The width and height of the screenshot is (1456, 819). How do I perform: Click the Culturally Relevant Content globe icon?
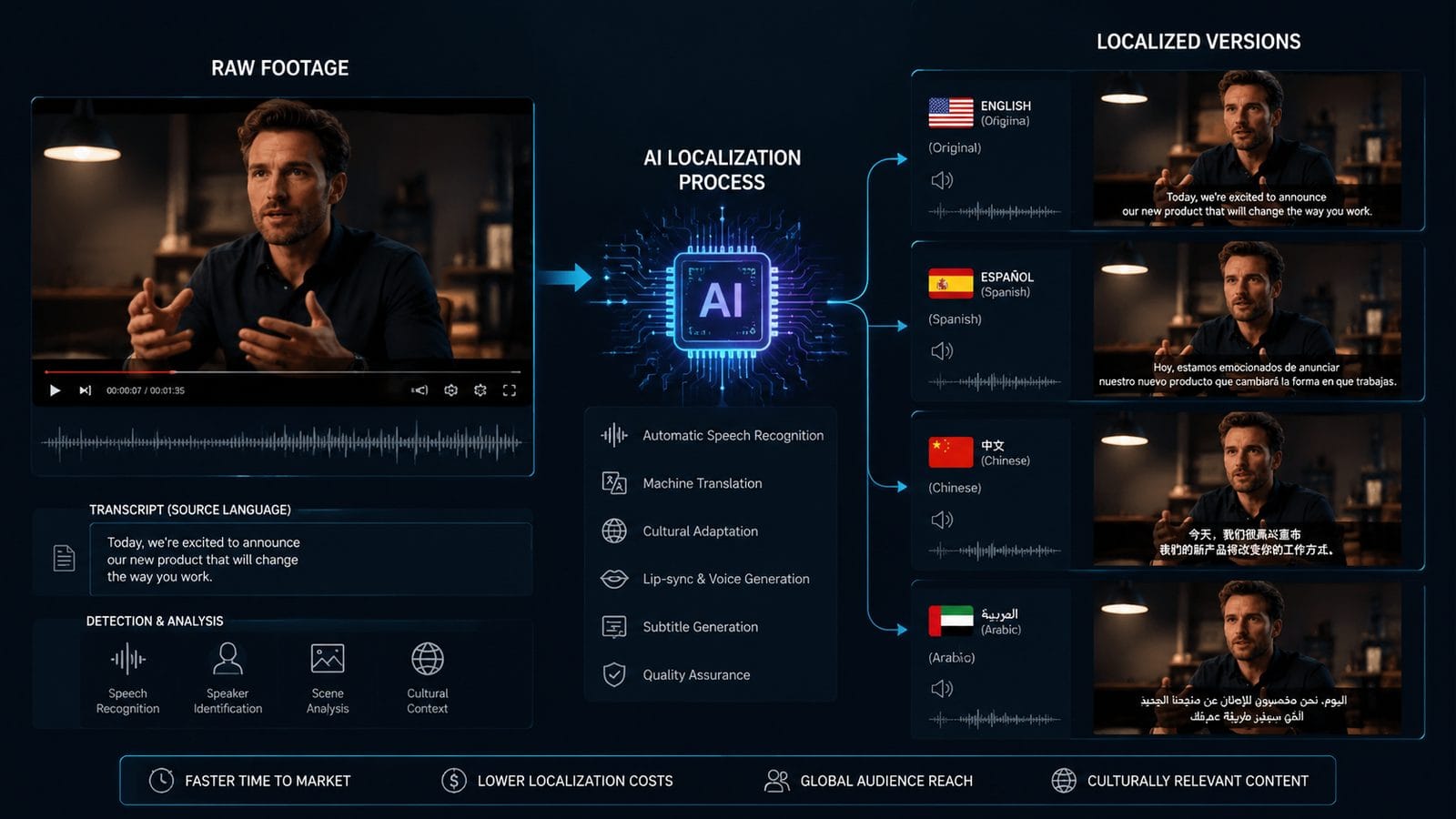tap(1064, 780)
